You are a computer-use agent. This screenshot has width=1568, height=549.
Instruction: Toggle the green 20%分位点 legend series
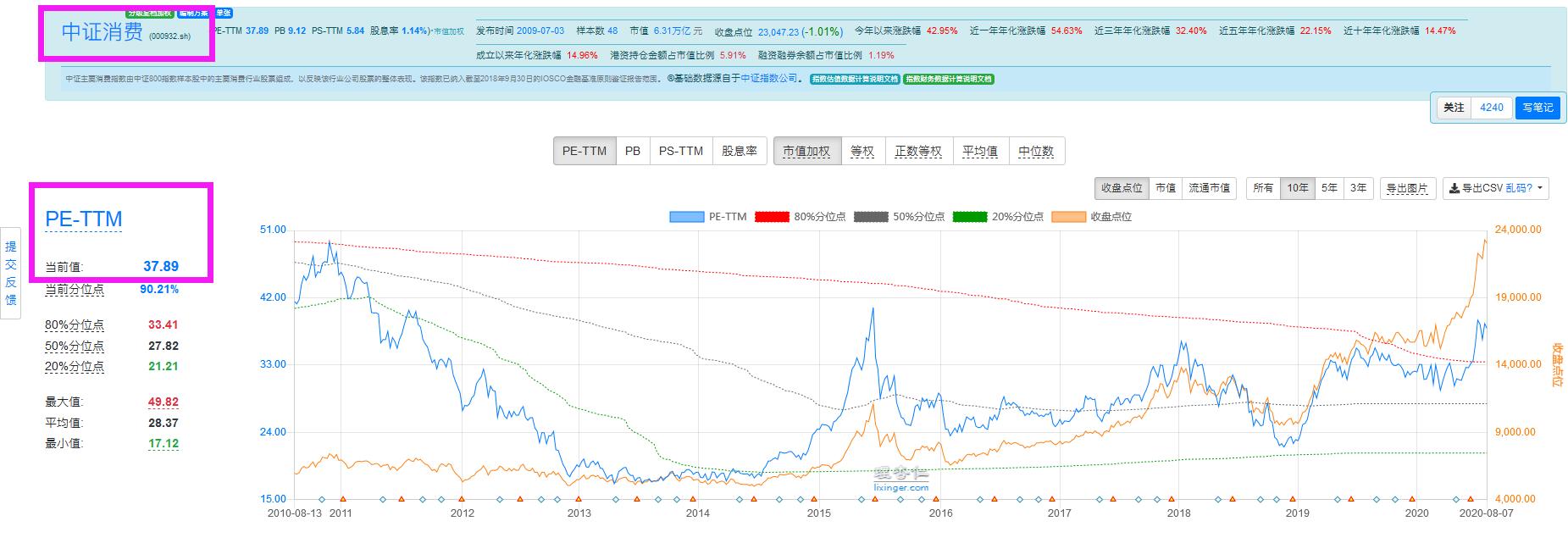point(998,216)
